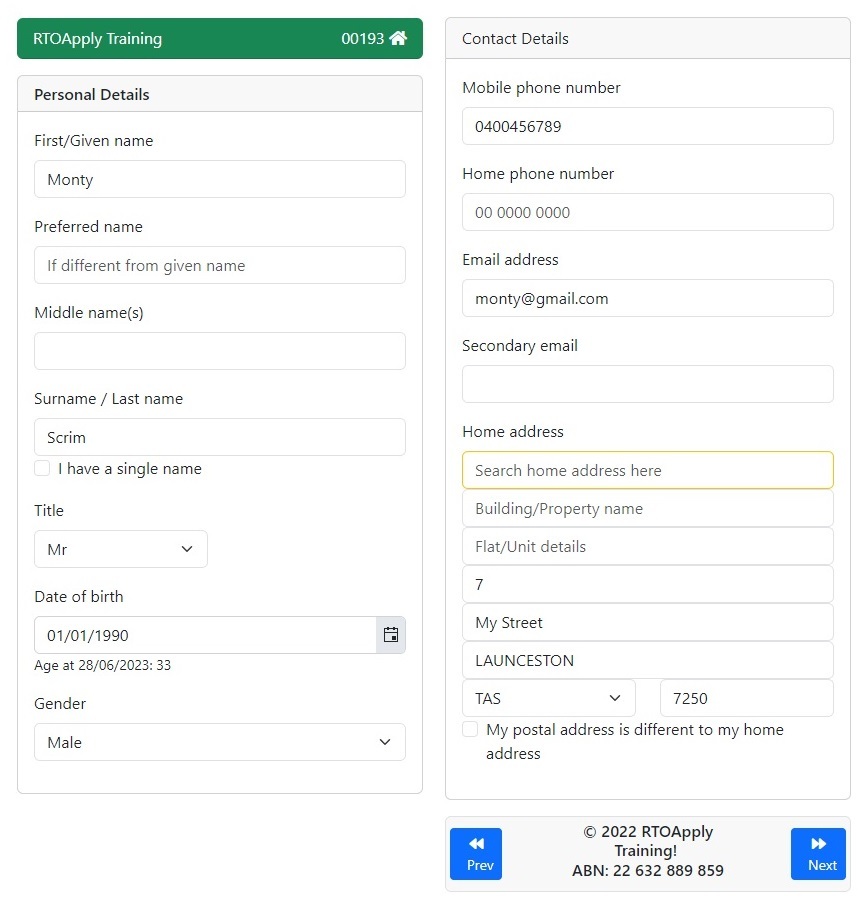Click the Flat/Unit details field

tap(647, 546)
